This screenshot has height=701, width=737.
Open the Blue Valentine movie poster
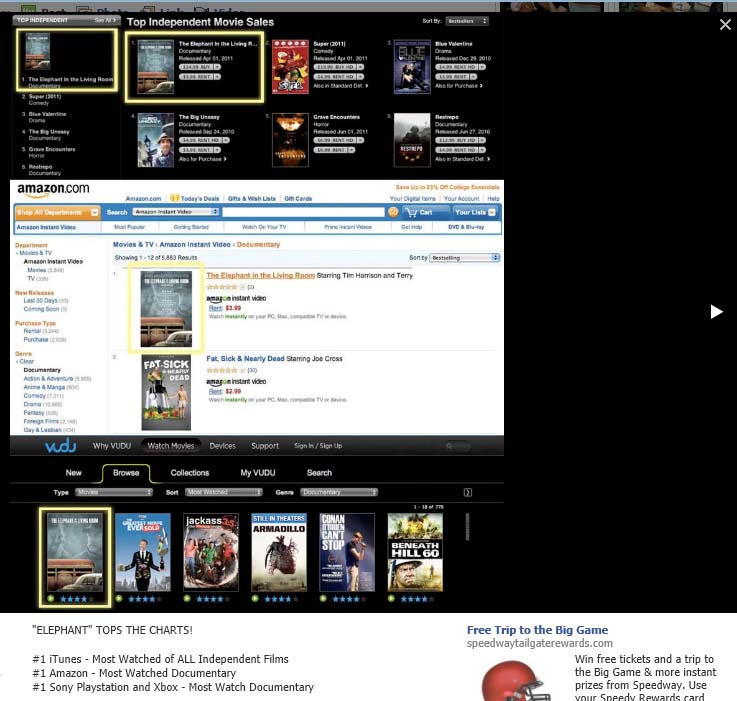[412, 67]
